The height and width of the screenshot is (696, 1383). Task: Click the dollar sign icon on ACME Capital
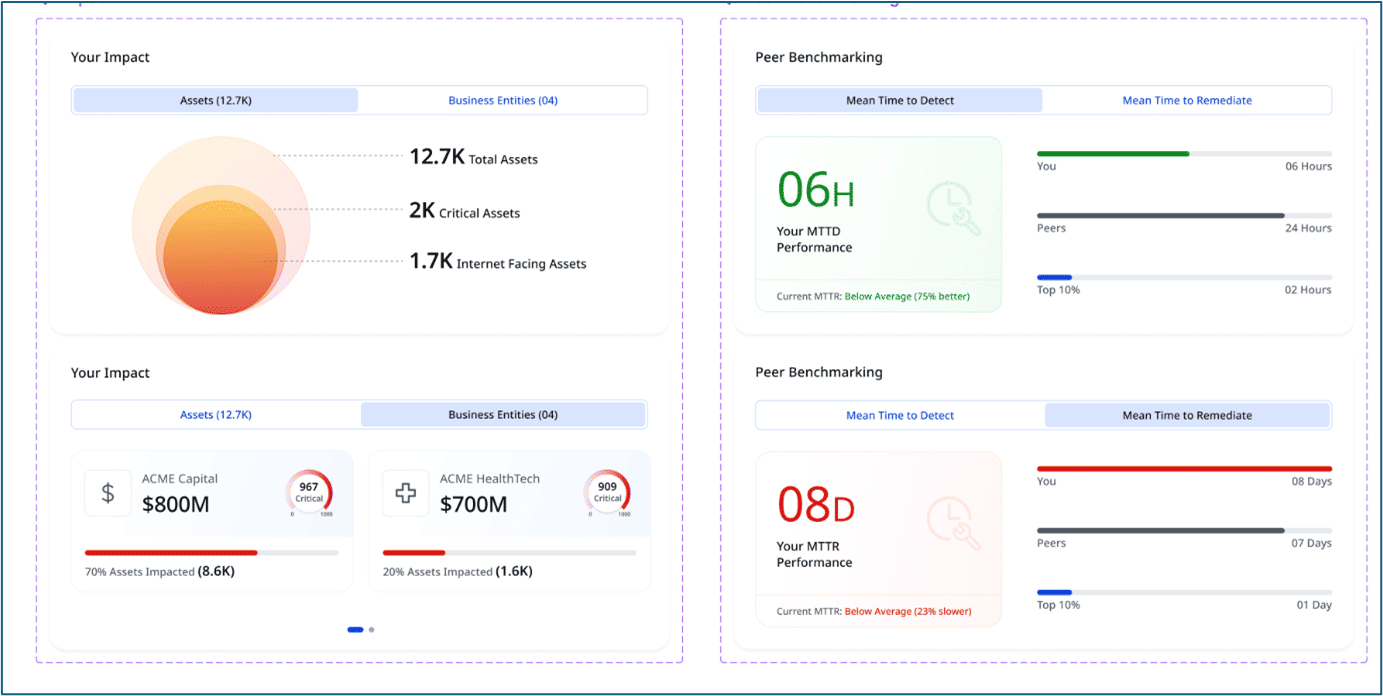[x=108, y=493]
